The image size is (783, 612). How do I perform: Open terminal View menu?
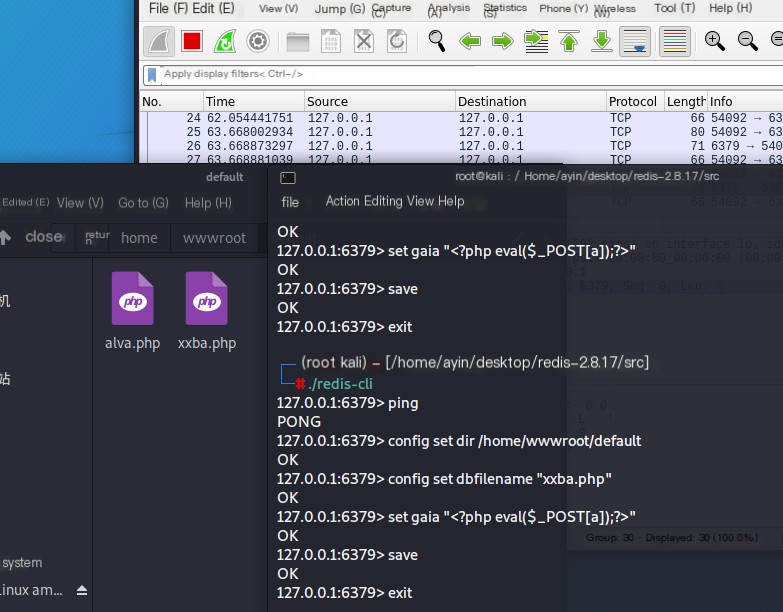pos(420,201)
